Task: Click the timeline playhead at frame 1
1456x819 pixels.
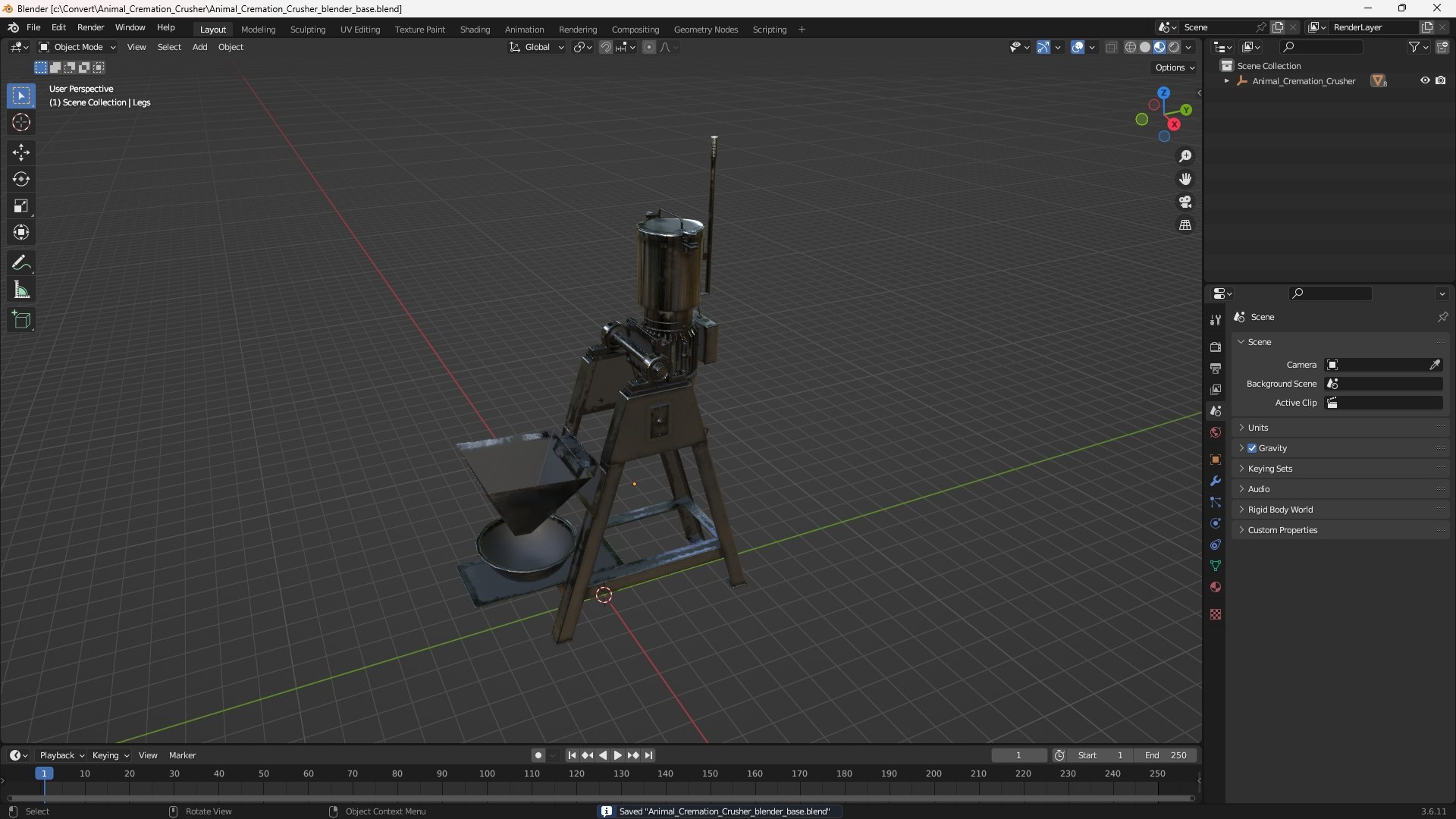Action: click(x=44, y=773)
